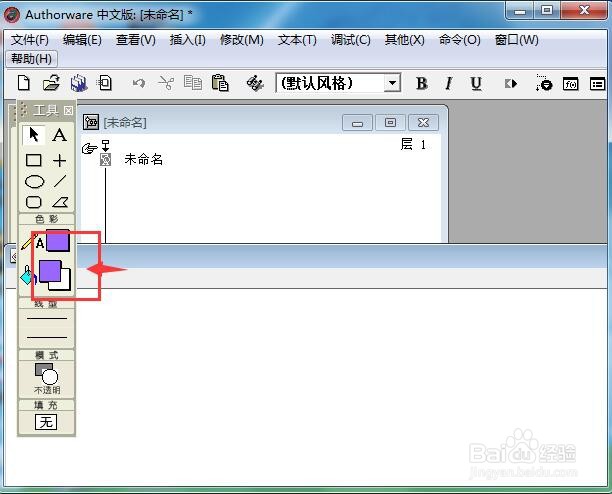Toggle Italic formatting
This screenshot has width=612, height=494.
448,84
